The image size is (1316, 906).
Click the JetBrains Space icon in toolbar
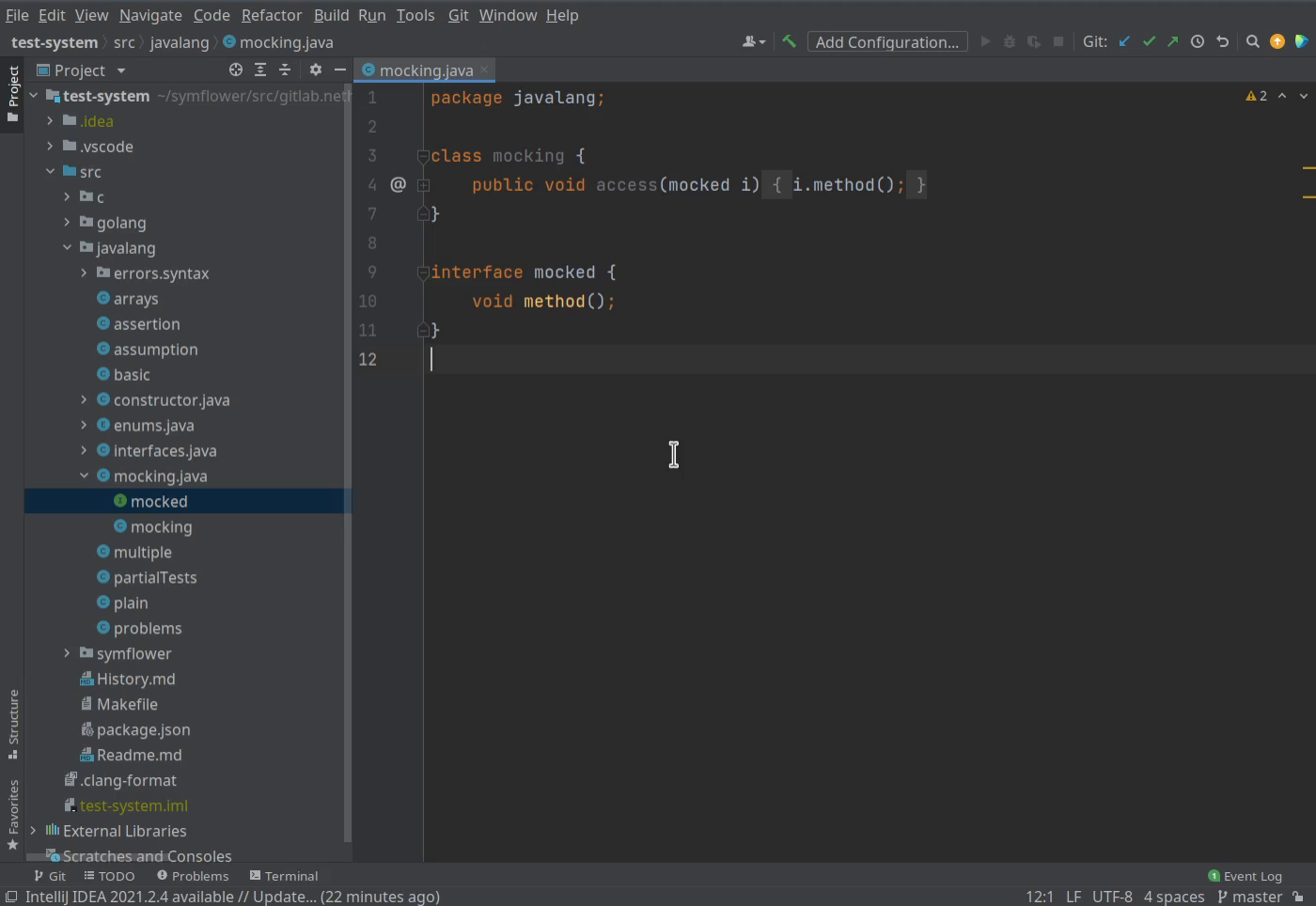(1301, 41)
